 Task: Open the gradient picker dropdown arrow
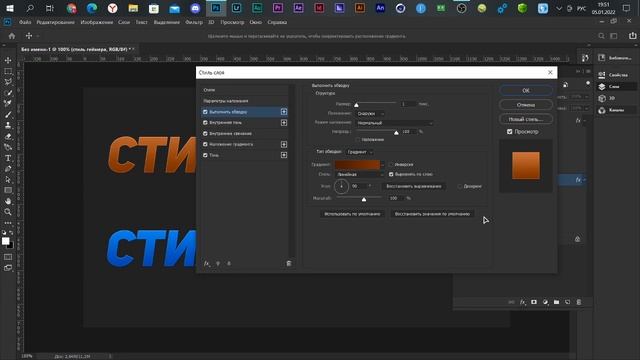click(382, 164)
